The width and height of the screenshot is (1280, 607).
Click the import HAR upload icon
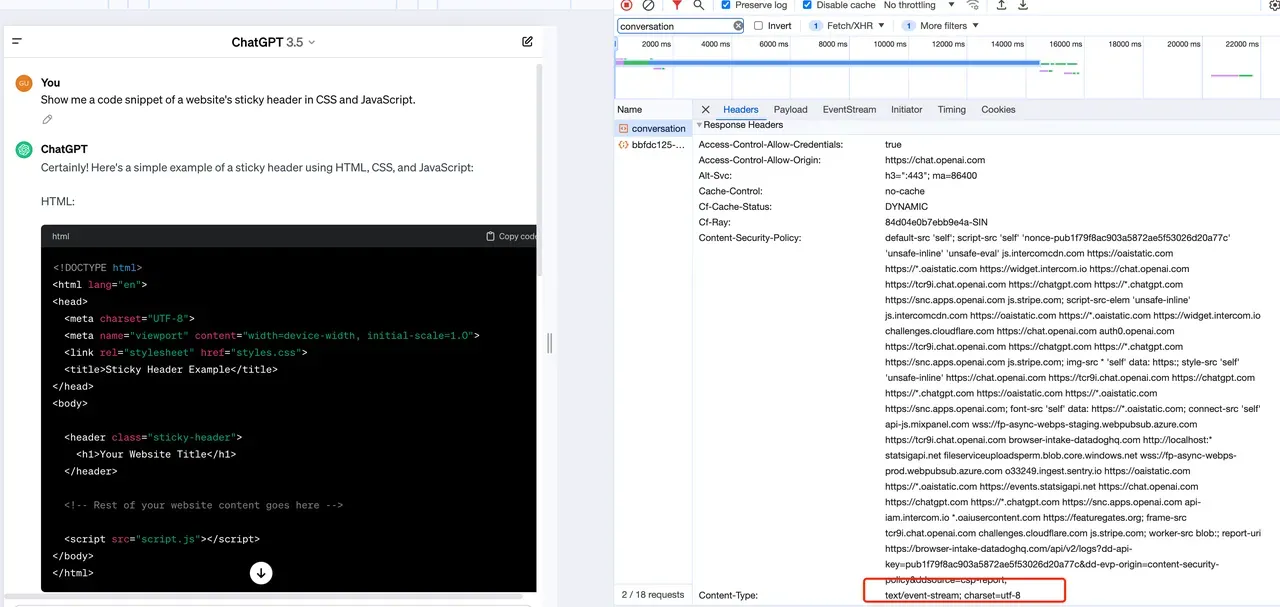pos(1001,5)
